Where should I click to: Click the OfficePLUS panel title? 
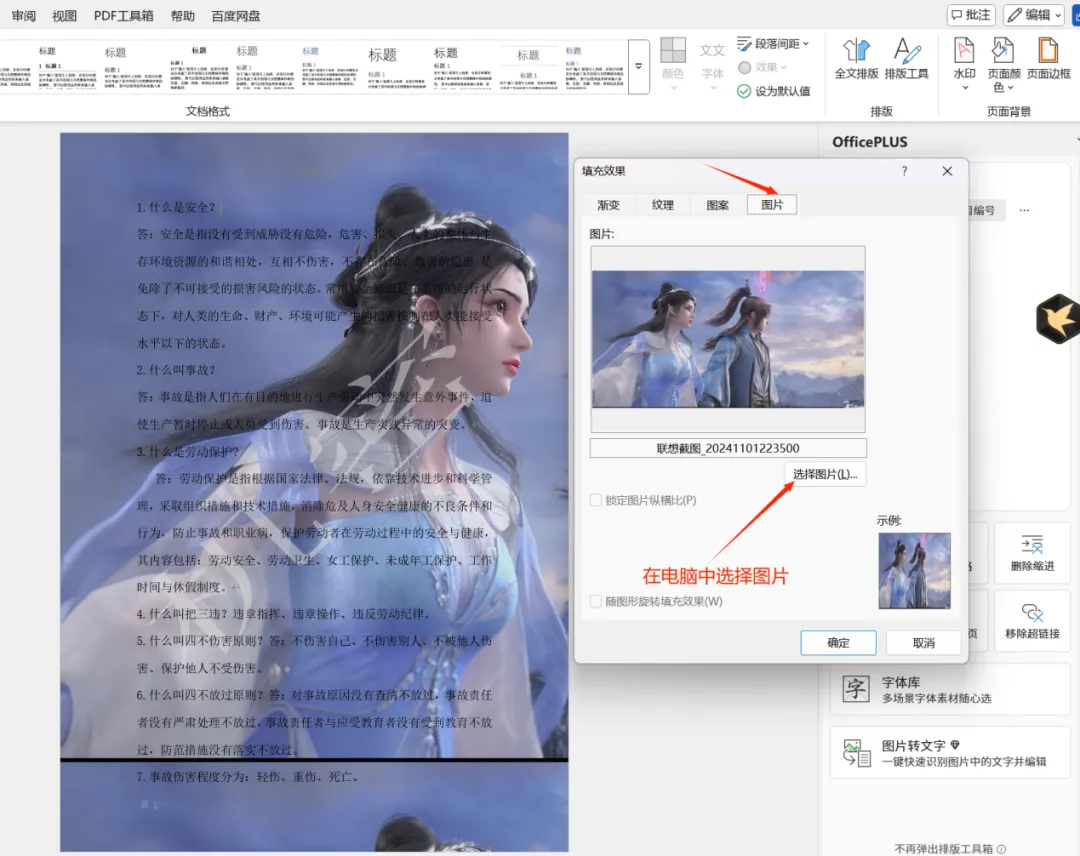click(869, 142)
